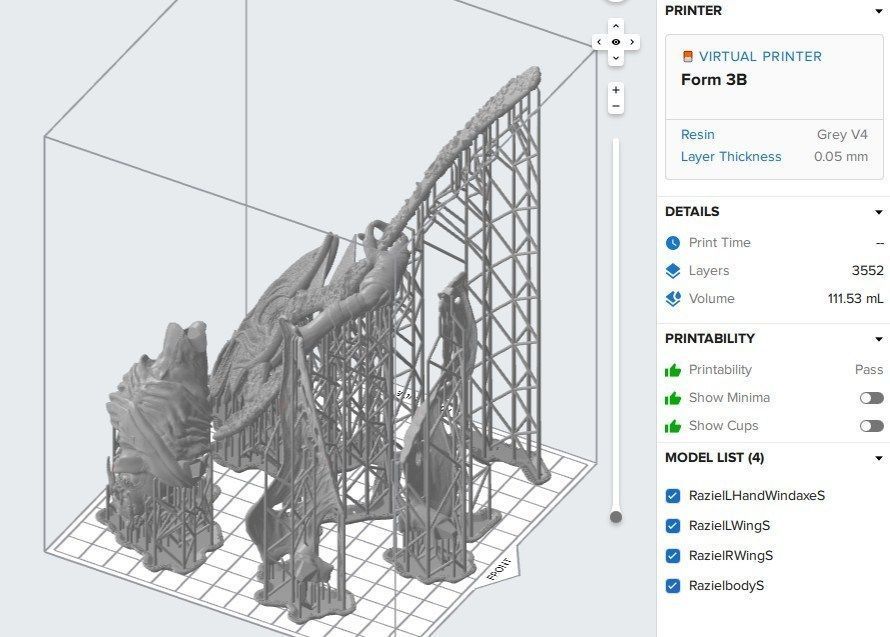
Task: Click the FRONT label on build platform
Action: pyautogui.click(x=499, y=569)
